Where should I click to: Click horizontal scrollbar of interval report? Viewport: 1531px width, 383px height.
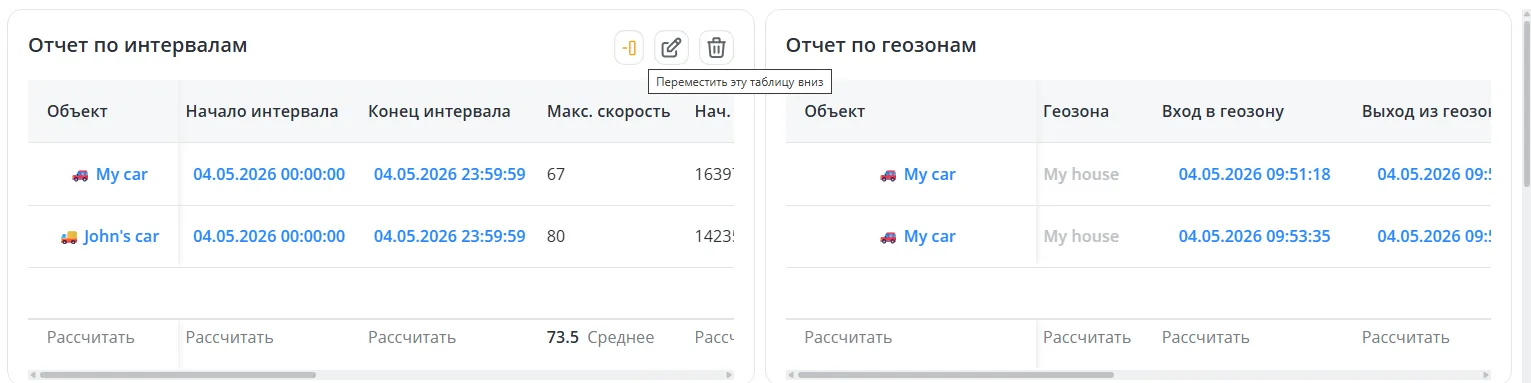177,375
